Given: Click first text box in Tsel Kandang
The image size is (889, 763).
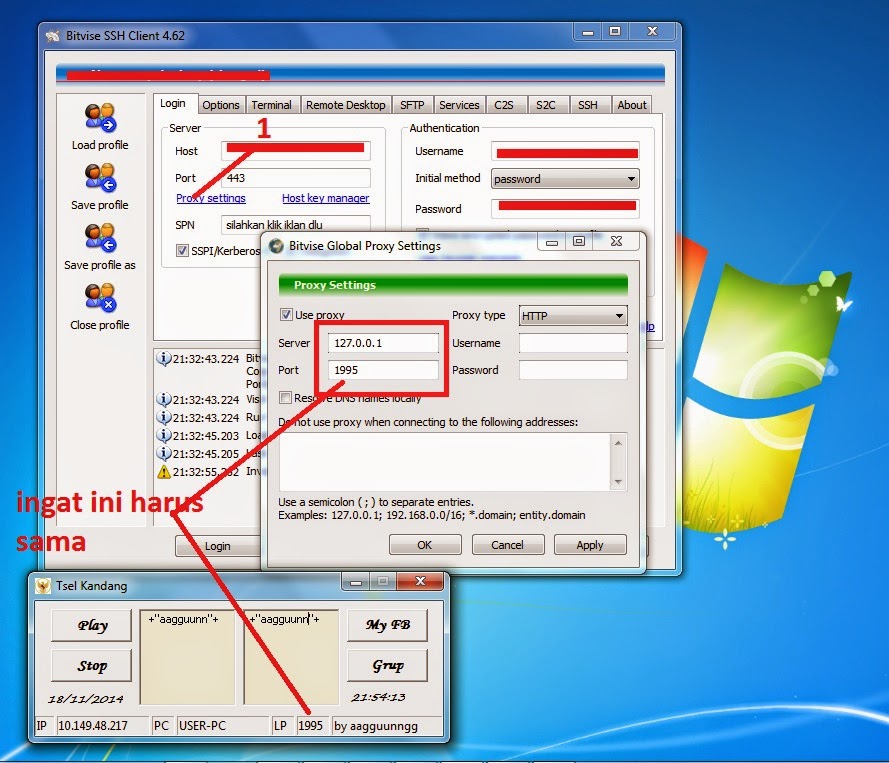Looking at the screenshot, I should click(x=187, y=656).
